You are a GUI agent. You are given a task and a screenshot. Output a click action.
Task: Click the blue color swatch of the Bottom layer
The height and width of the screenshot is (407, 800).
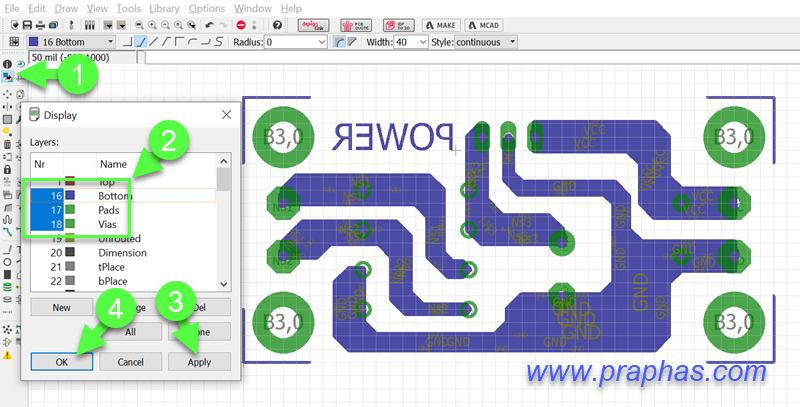point(70,195)
